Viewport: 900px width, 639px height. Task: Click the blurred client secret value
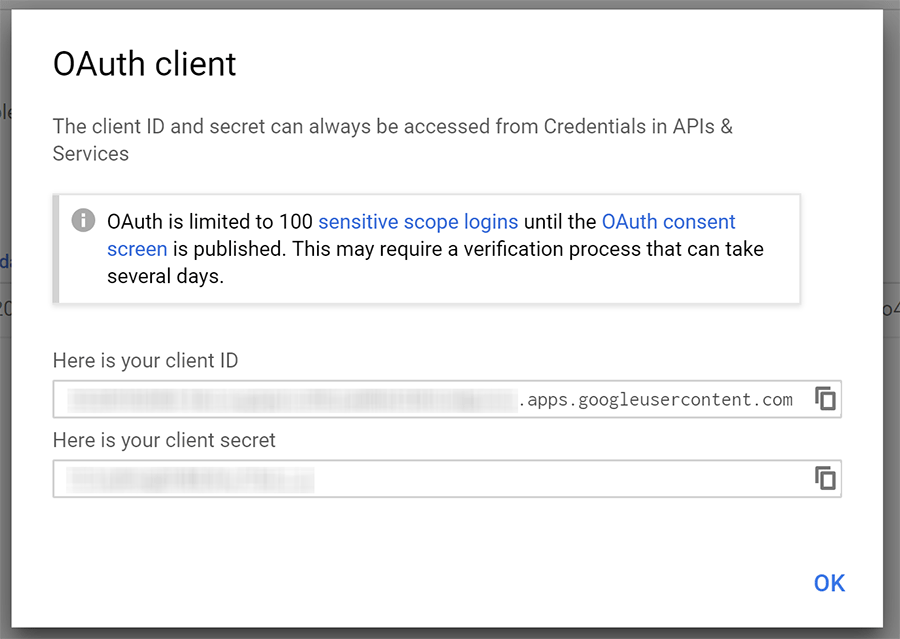[190, 480]
